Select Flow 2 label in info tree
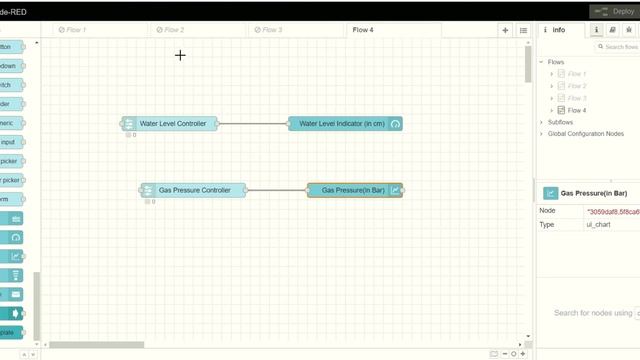Viewport: 640px width, 360px height. (577, 86)
